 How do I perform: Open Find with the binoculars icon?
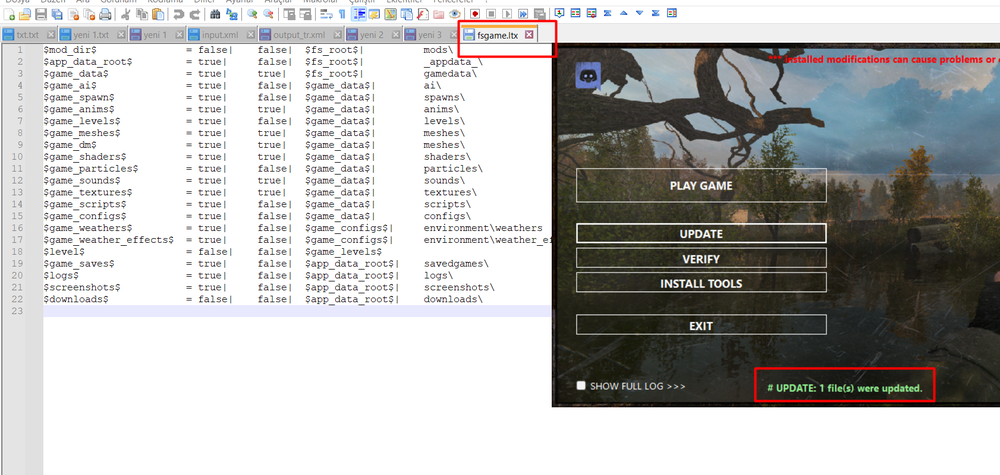[215, 13]
